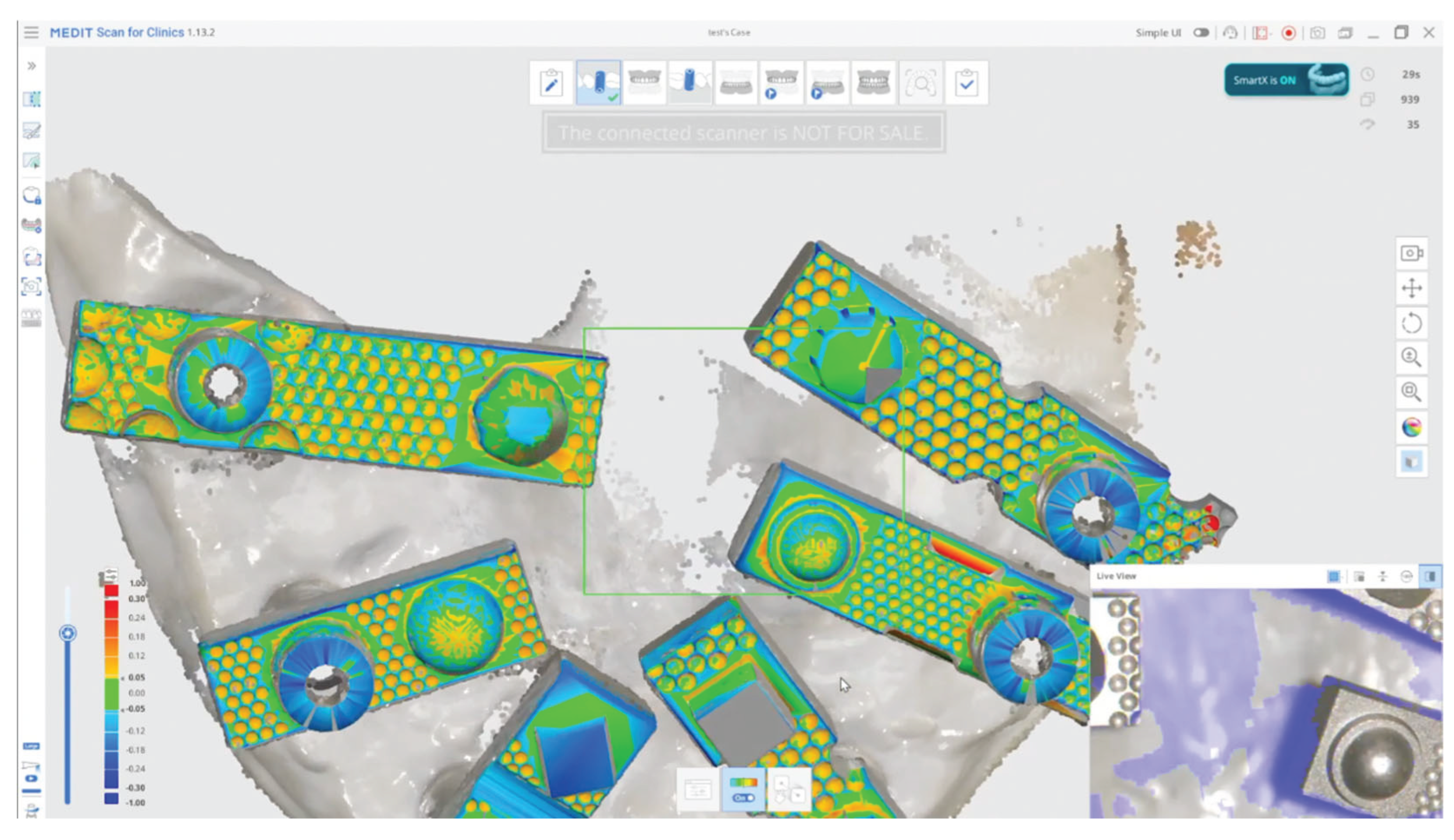Open the hamburger main menu
1454x840 pixels.
click(31, 32)
